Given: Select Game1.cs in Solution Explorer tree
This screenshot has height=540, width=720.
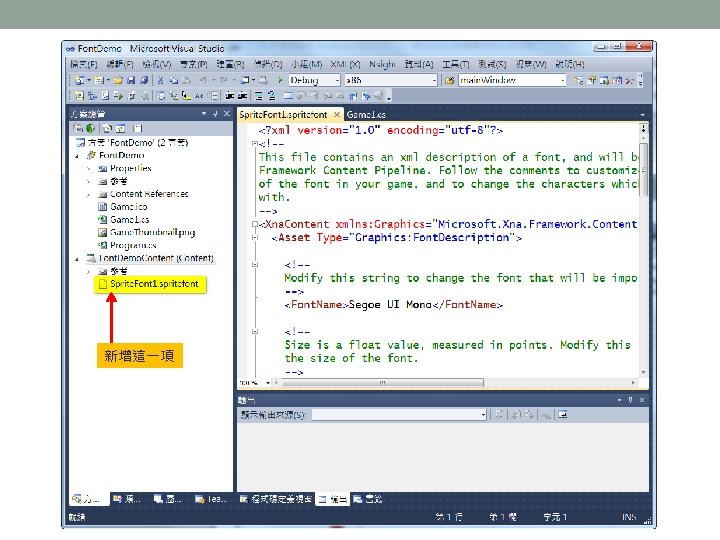Looking at the screenshot, I should 129,220.
